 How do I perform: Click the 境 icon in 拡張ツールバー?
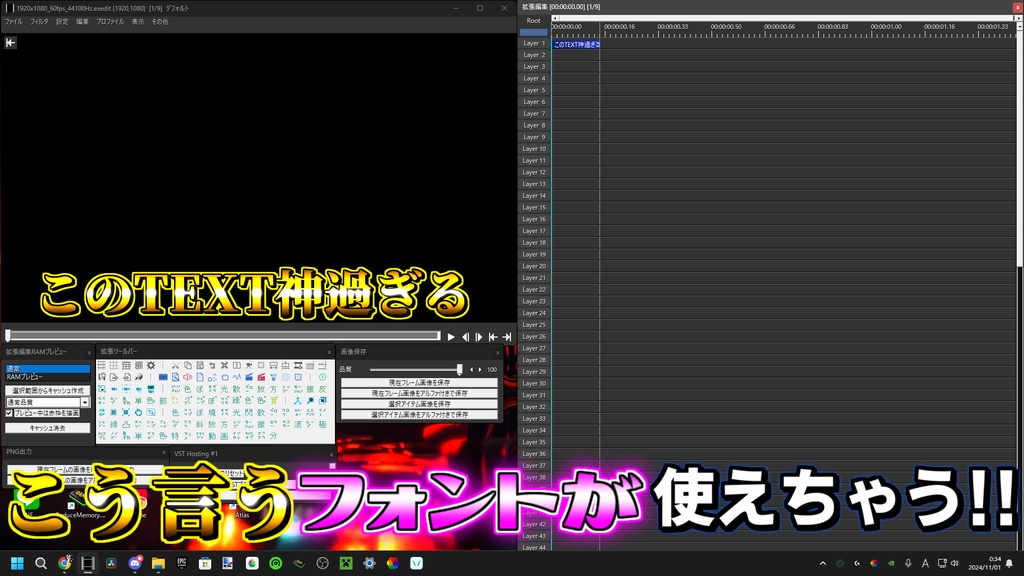pyautogui.click(x=212, y=413)
